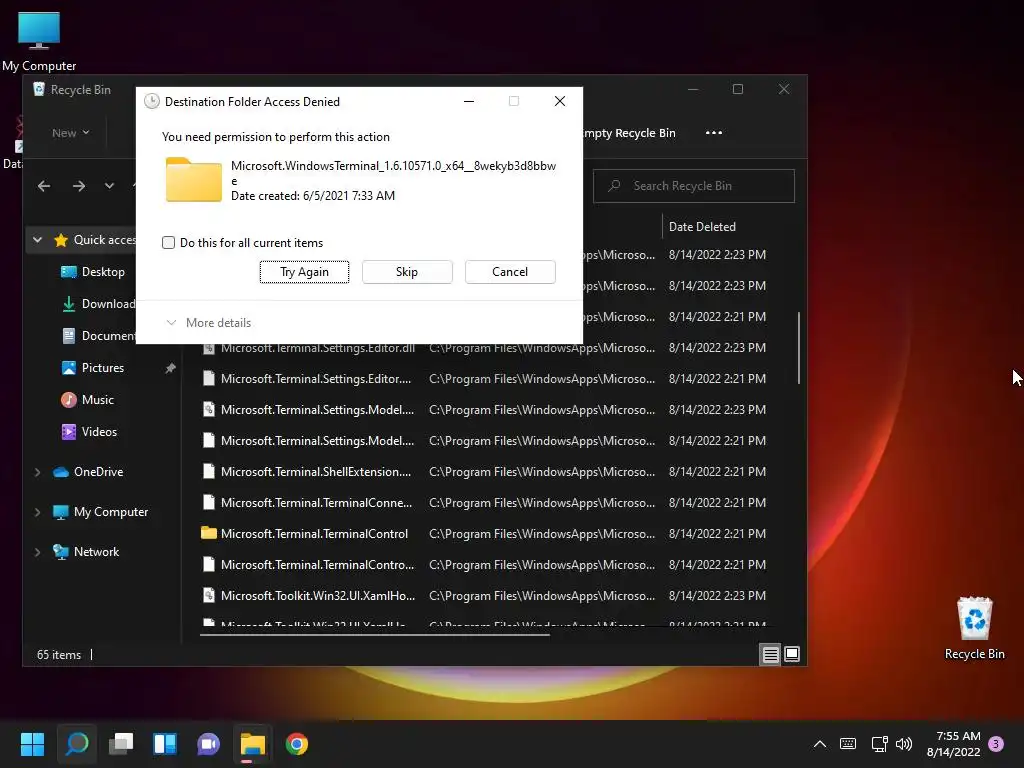The height and width of the screenshot is (768, 1024).
Task: Collapse the Quick access tree node
Action: coord(38,240)
